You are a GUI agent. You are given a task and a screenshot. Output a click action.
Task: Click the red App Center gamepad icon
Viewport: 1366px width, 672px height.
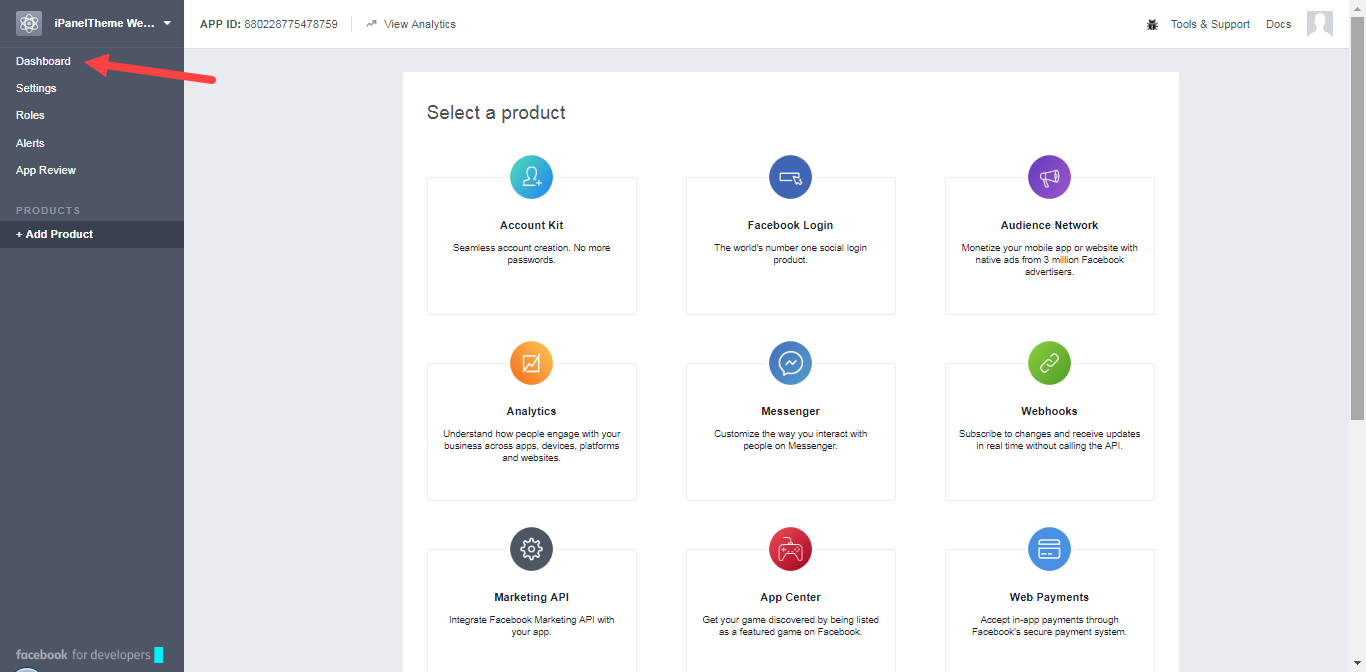[790, 549]
